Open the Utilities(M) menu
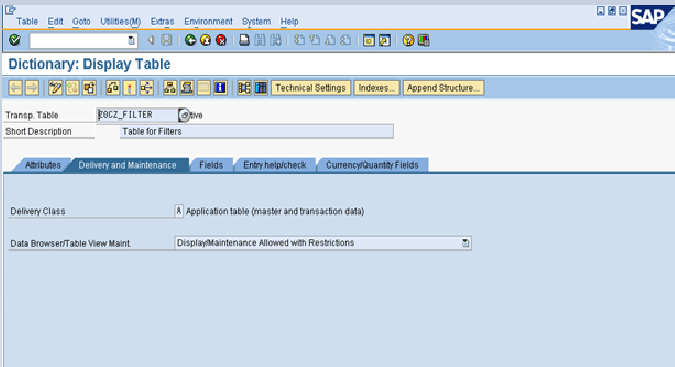The image size is (675, 367). [x=121, y=21]
